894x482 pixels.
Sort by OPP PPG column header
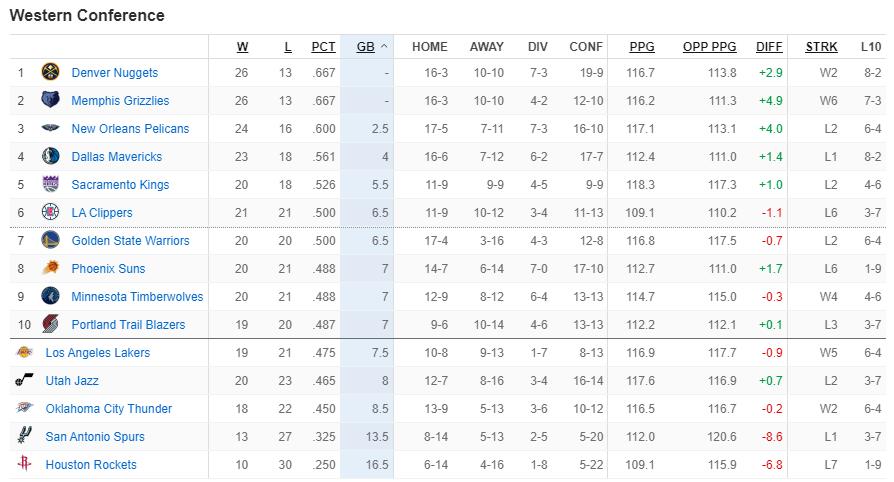pos(710,47)
